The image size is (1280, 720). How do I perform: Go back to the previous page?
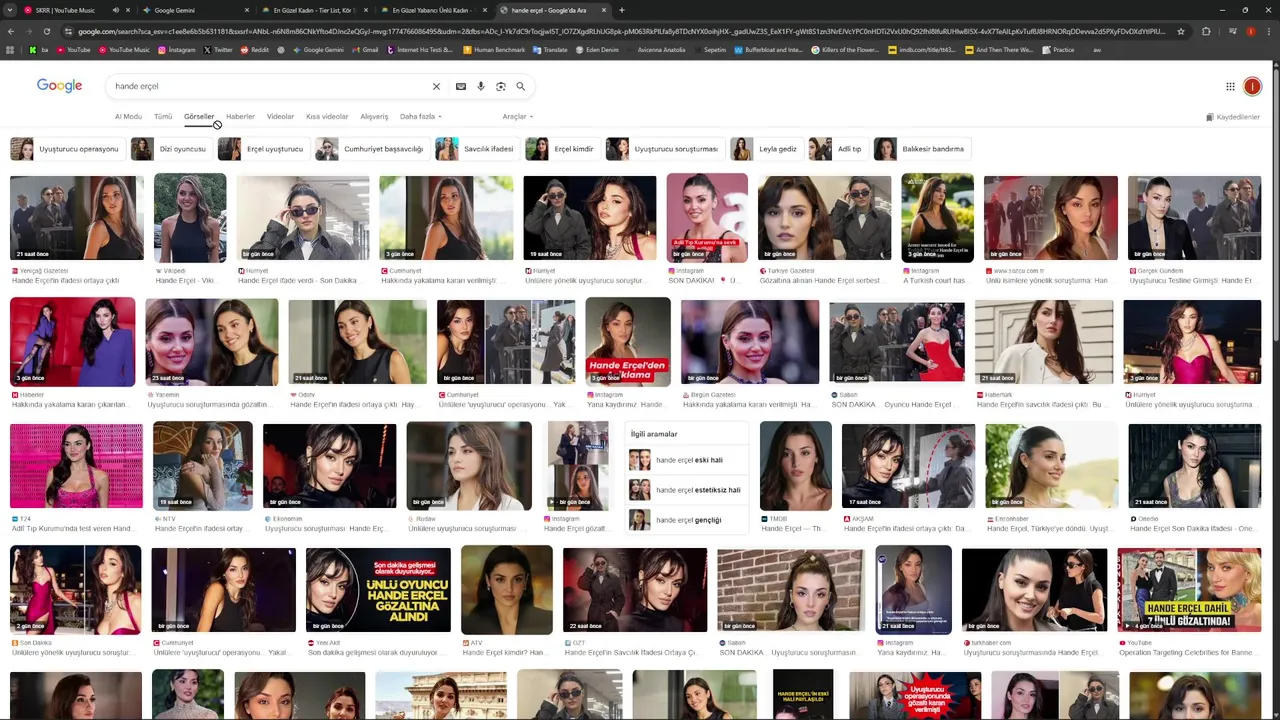10,31
